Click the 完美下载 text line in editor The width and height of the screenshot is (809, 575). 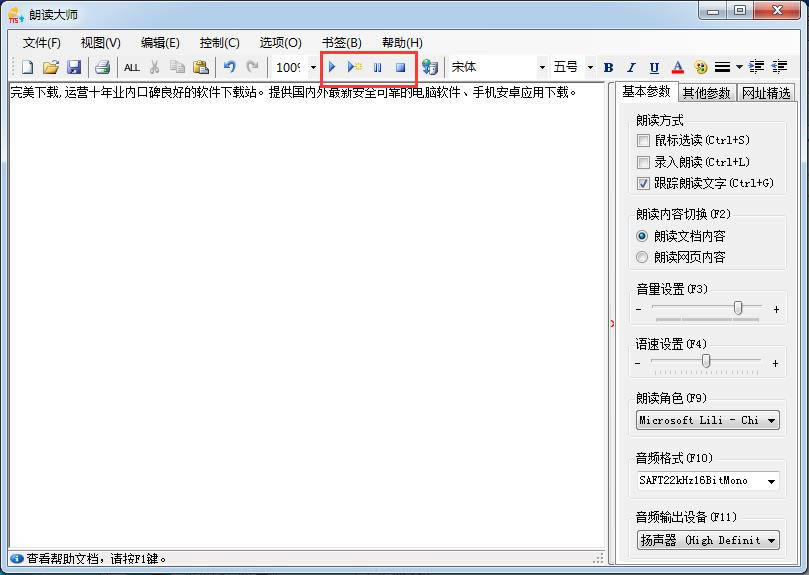(x=293, y=93)
